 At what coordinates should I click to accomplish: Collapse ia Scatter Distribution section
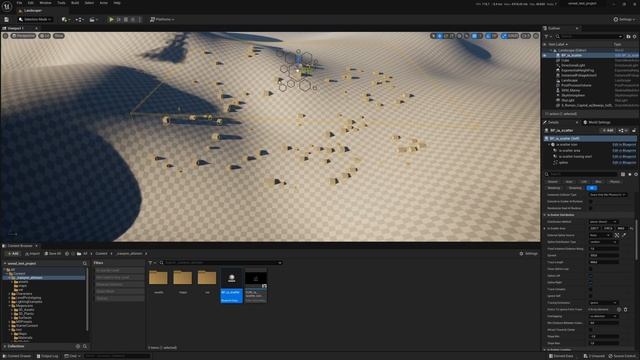544,215
